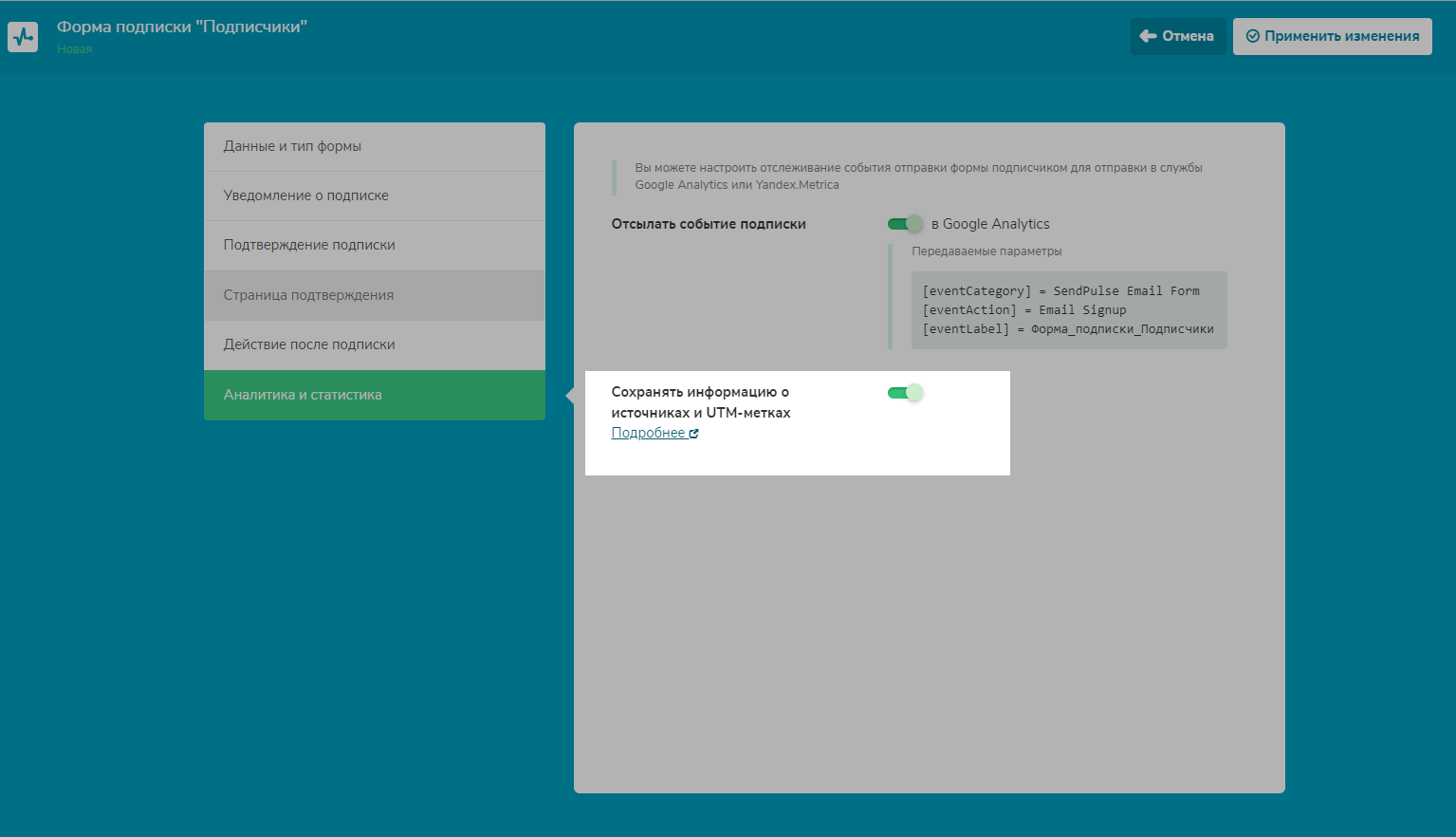Image resolution: width=1456 pixels, height=837 pixels.
Task: Click the [eventAction] = Email Signup line
Action: click(x=1024, y=310)
